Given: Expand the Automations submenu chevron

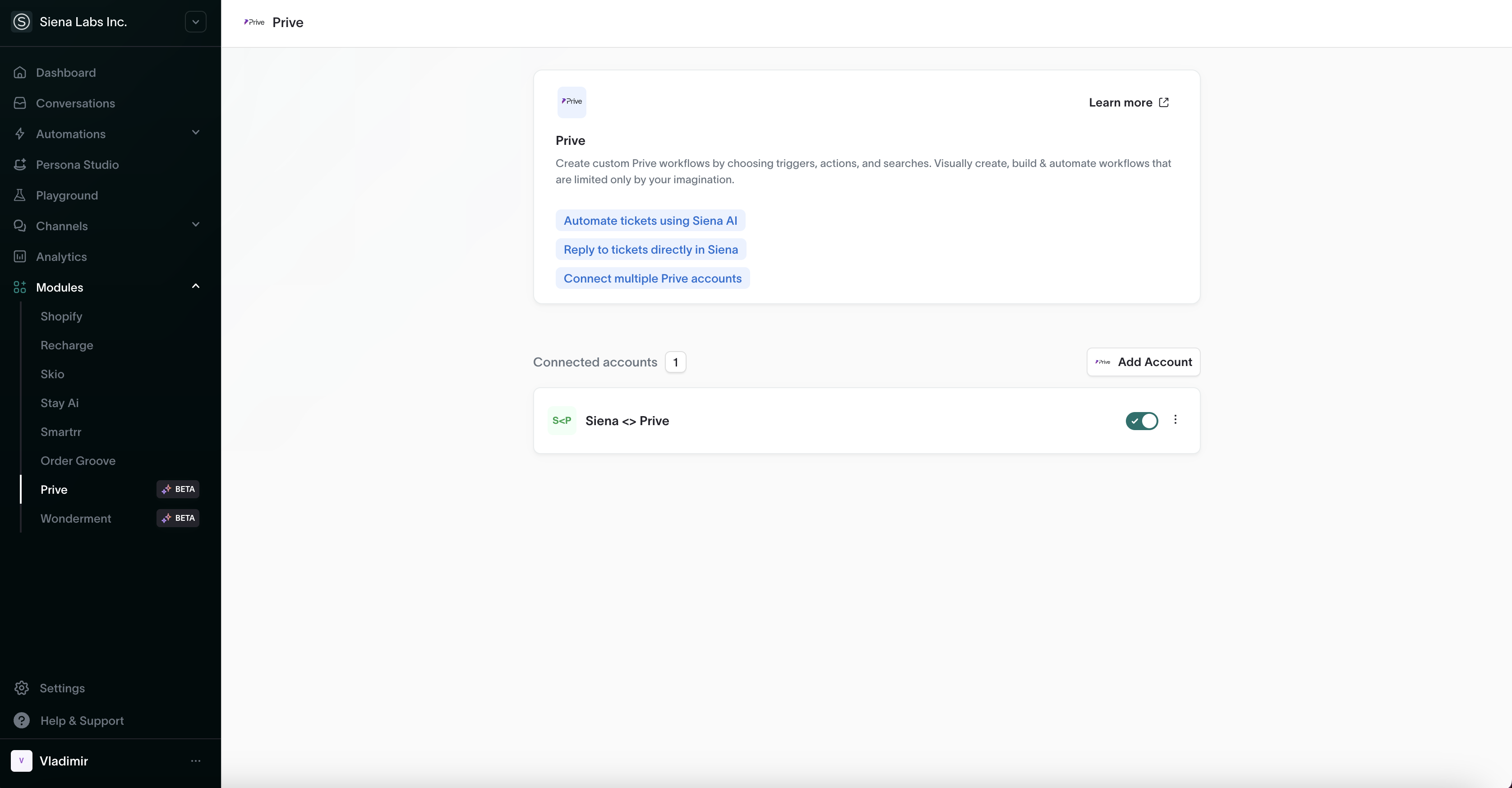Looking at the screenshot, I should 195,133.
